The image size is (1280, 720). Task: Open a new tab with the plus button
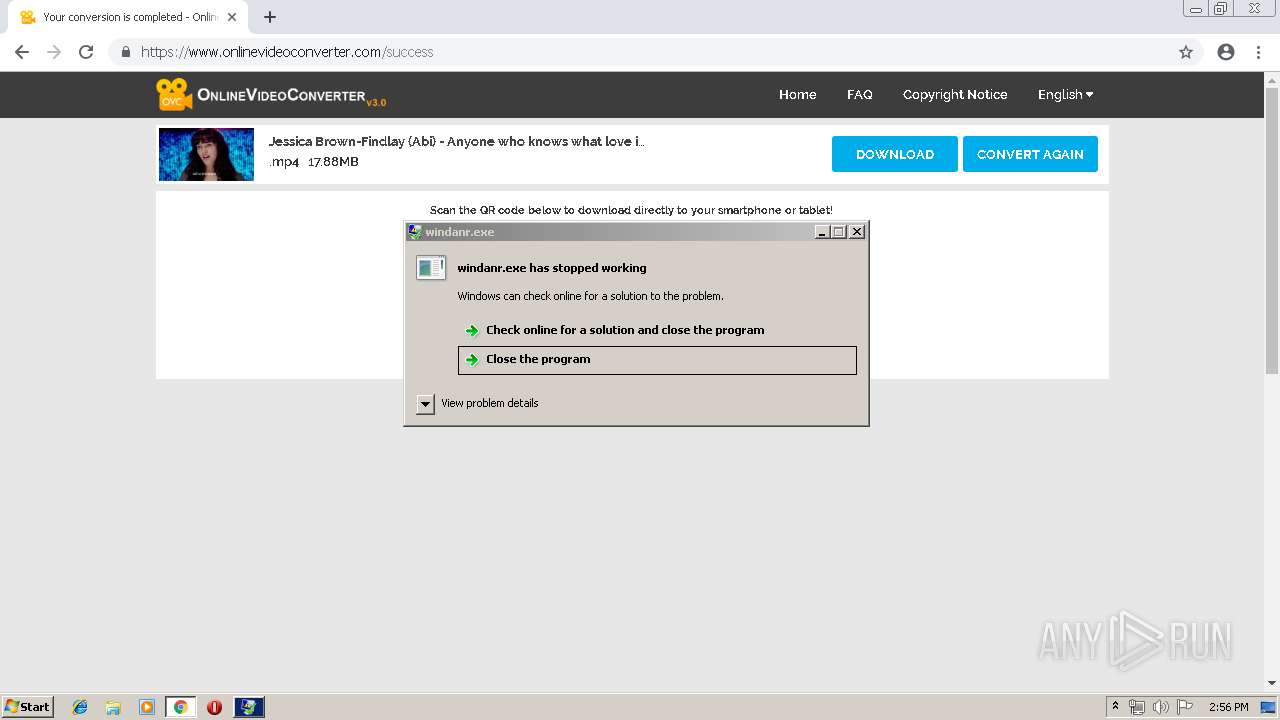(x=270, y=17)
